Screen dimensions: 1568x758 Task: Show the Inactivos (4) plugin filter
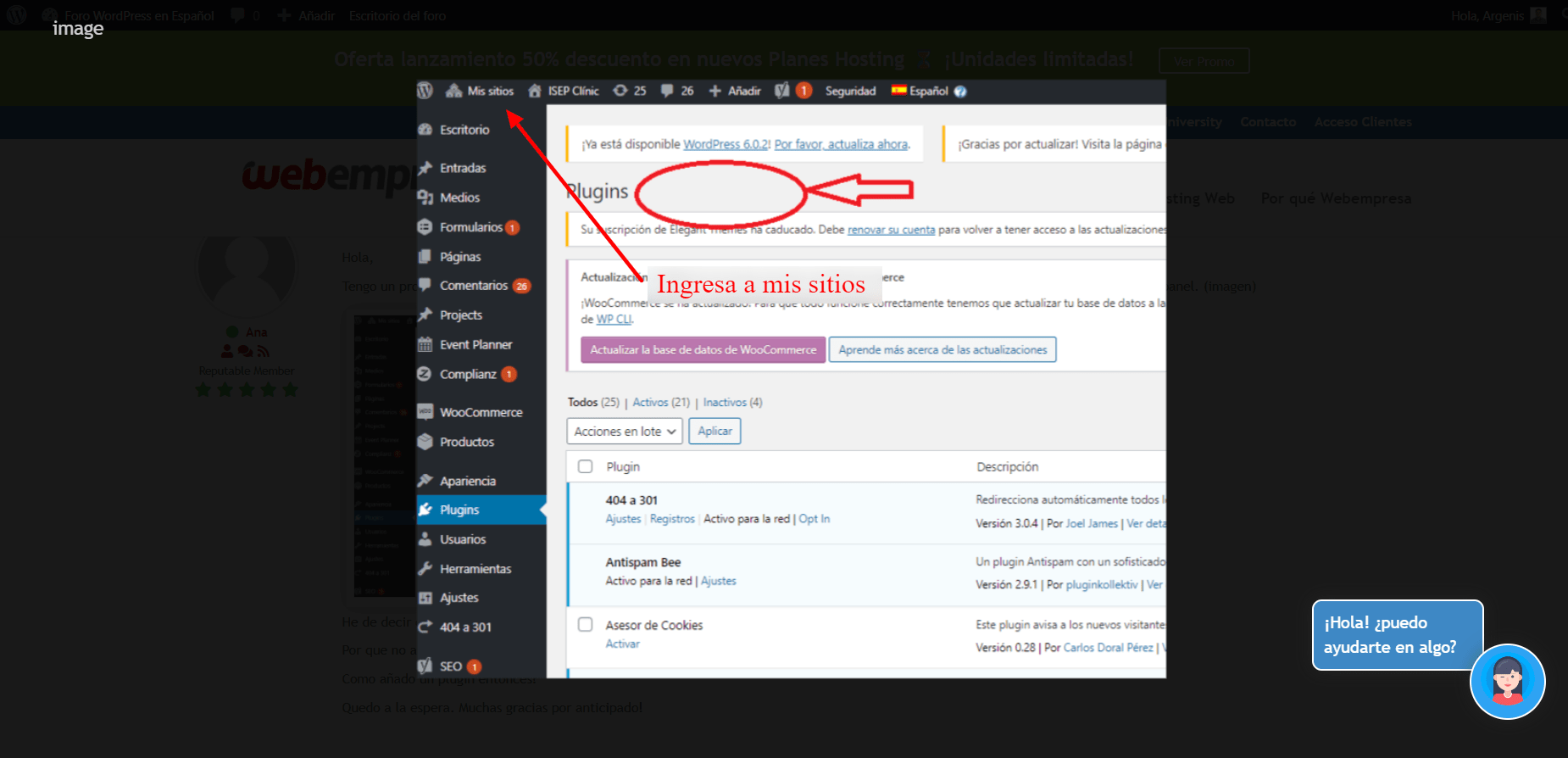pyautogui.click(x=732, y=403)
